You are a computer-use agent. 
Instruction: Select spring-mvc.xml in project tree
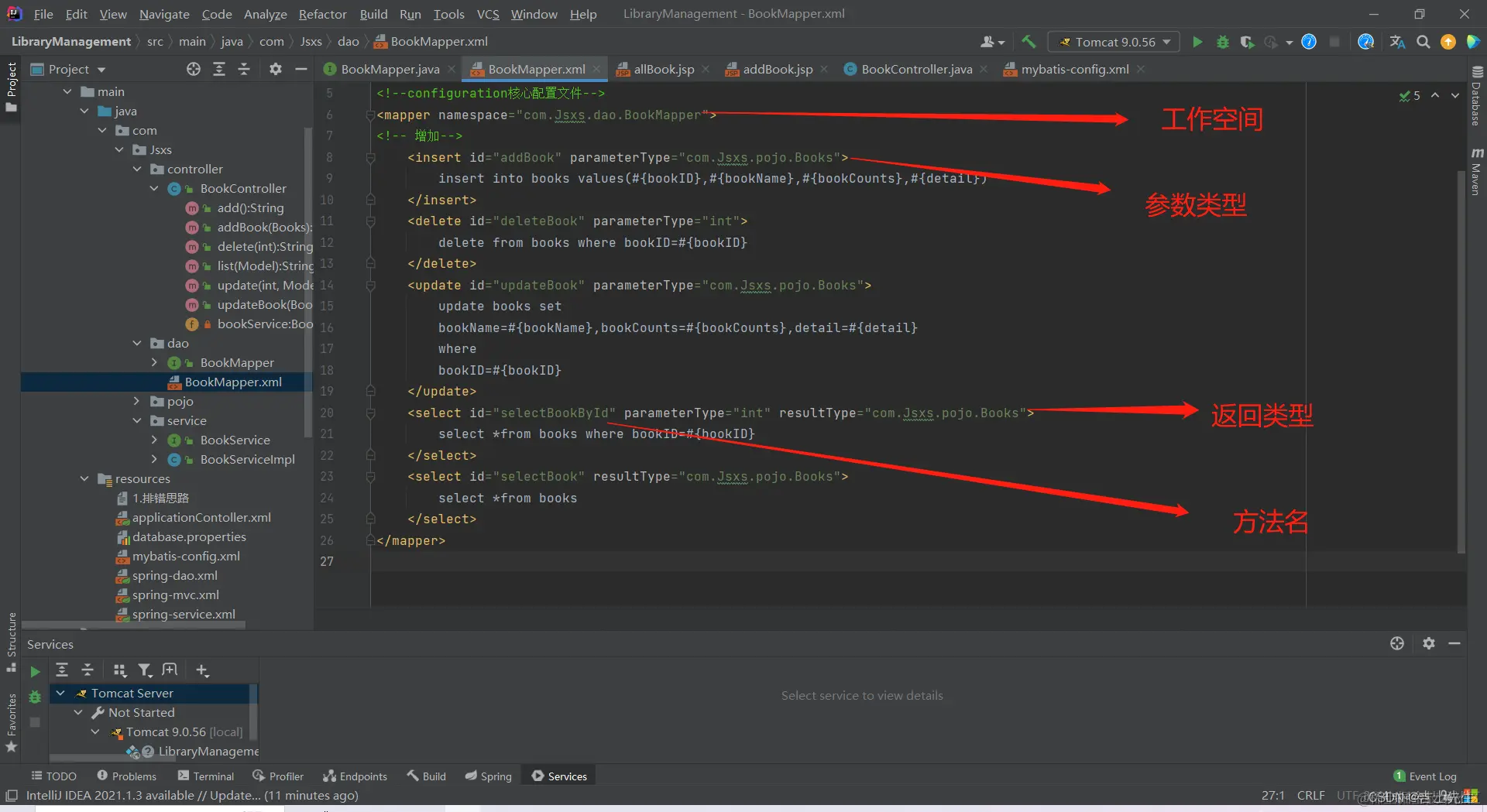tap(175, 594)
